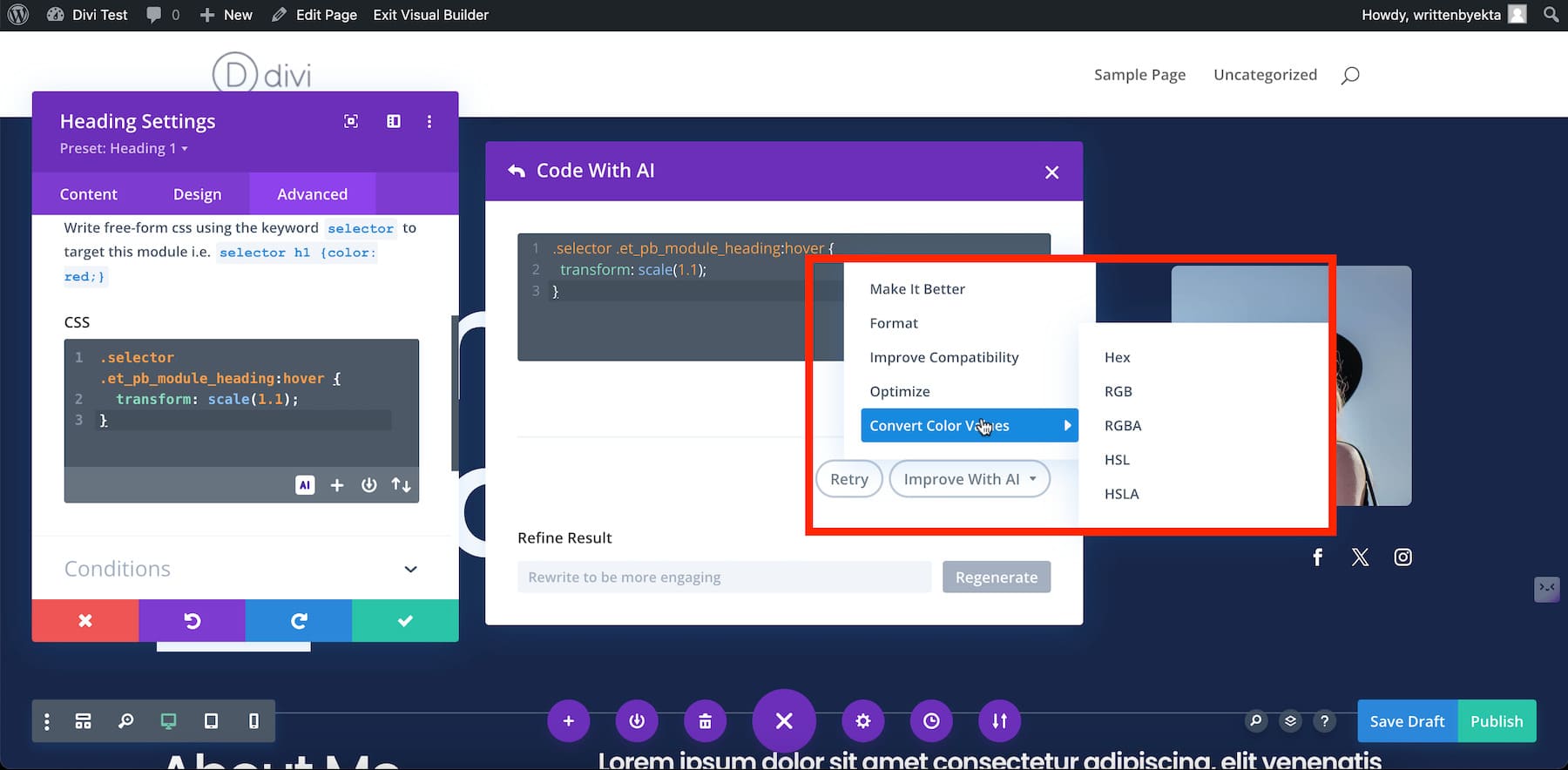Select desktop view icon
The width and height of the screenshot is (1568, 770).
(168, 721)
